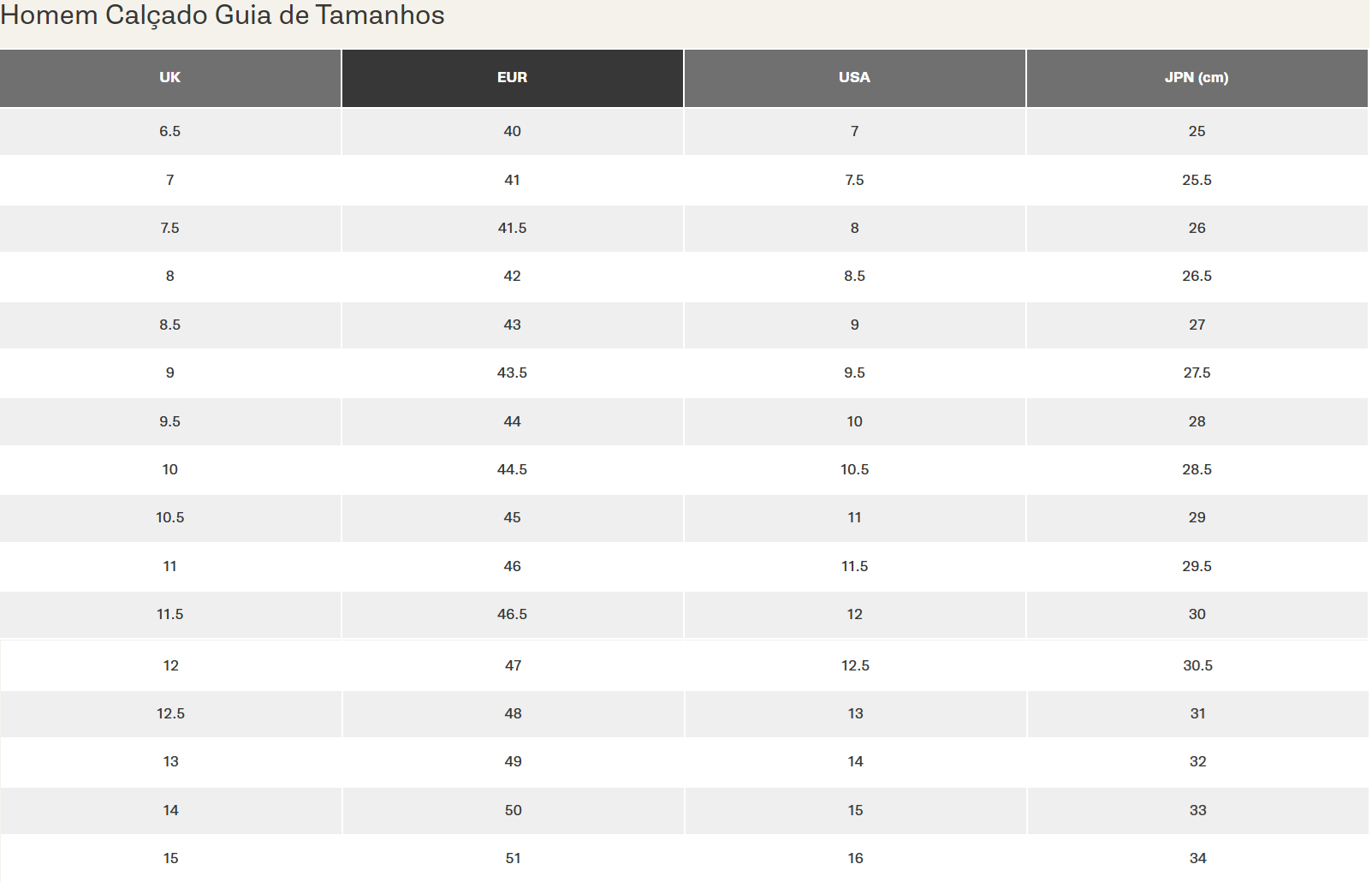Screen dimensions: 1372x888
Task: Select the EUR 48 size cell
Action: pyautogui.click(x=513, y=713)
